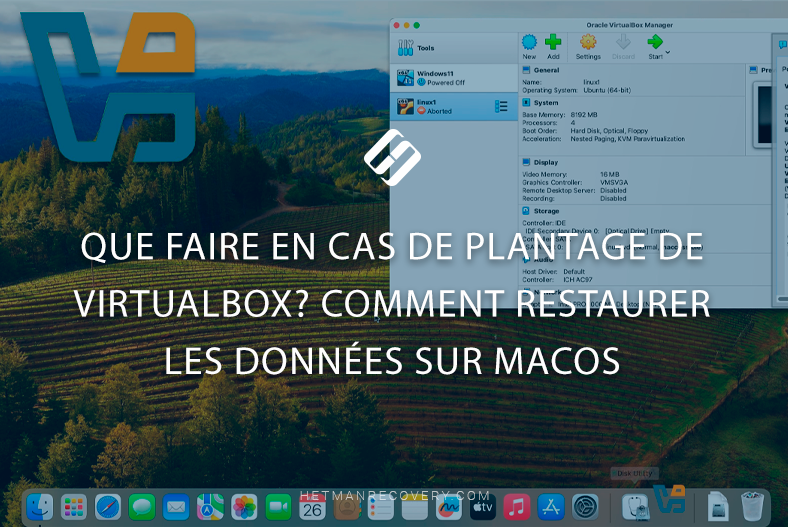This screenshot has height=527, width=788.
Task: Open Disk Utility from the Dock
Action: (634, 506)
